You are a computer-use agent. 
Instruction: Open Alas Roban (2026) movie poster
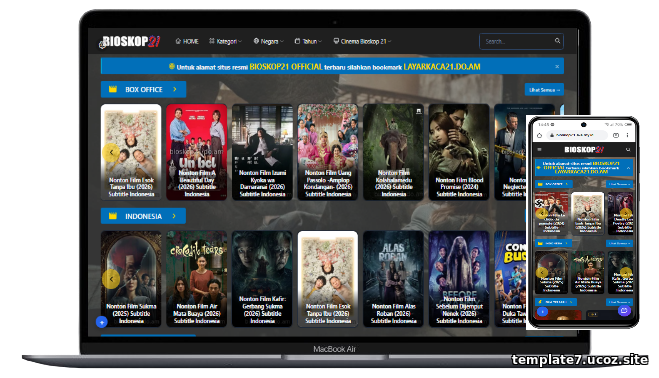coord(393,279)
